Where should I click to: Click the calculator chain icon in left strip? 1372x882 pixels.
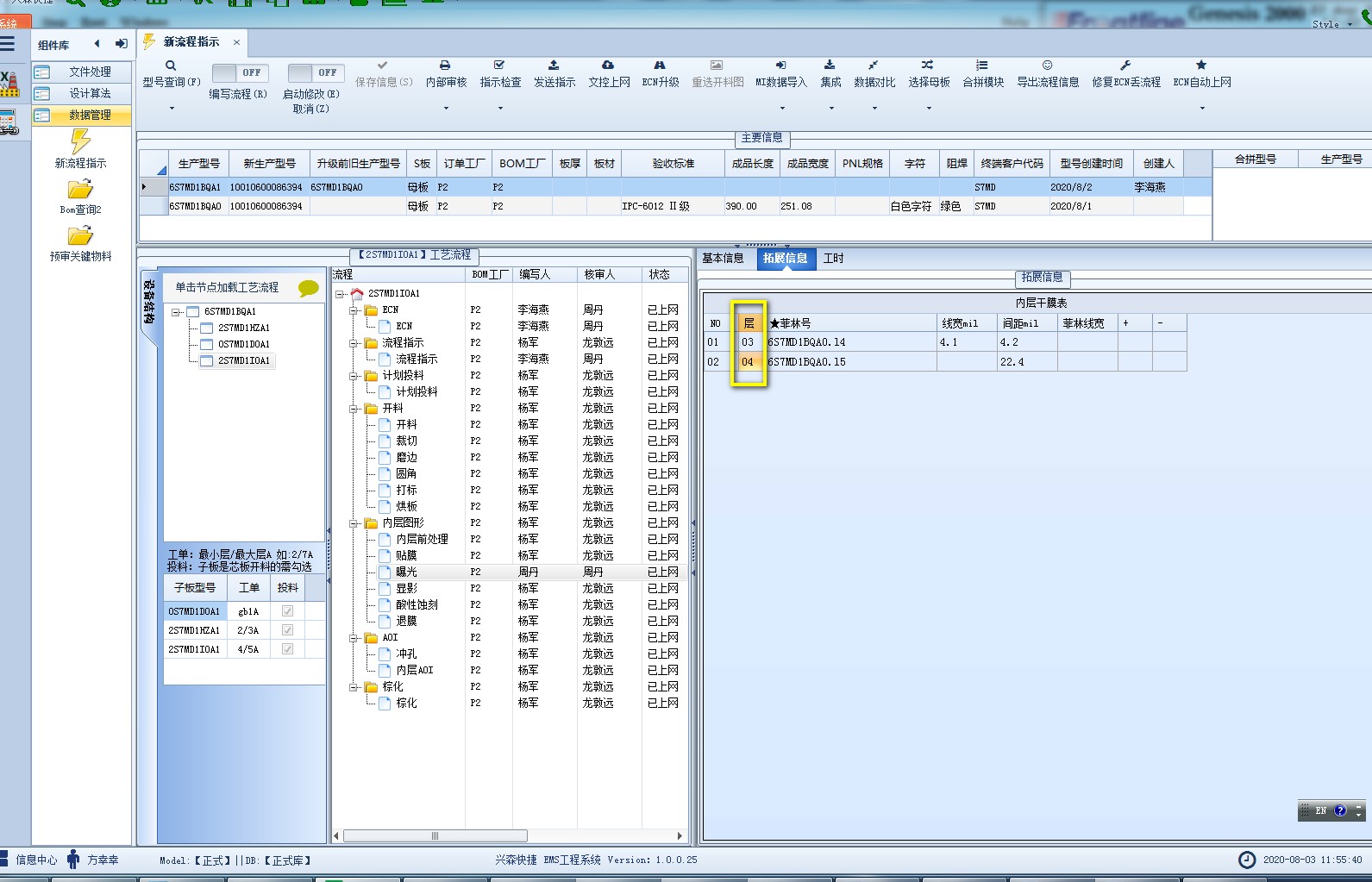click(x=9, y=123)
